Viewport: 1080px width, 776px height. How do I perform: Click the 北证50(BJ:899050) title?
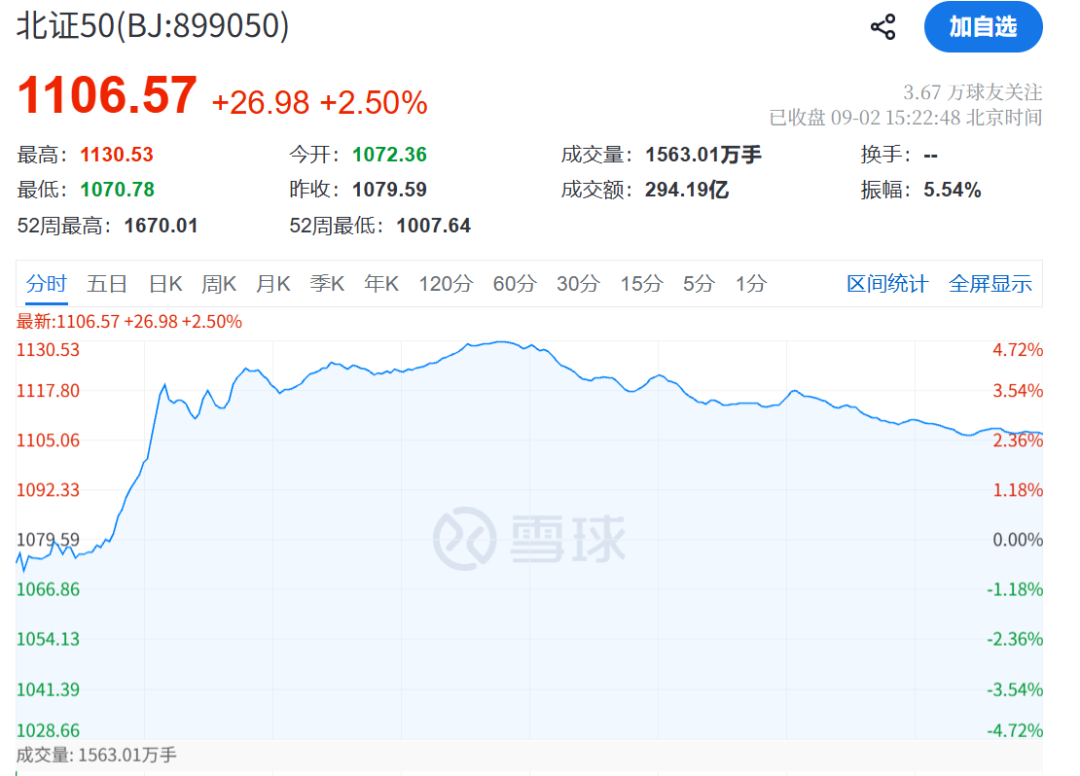[153, 26]
